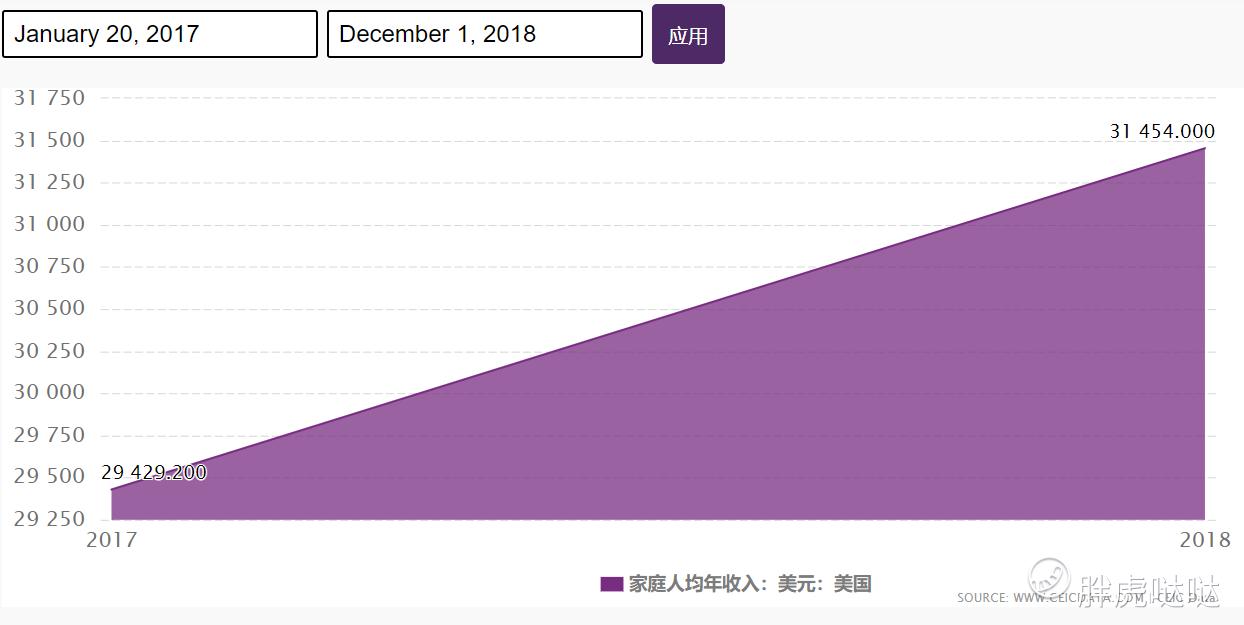Screen dimensions: 1244x625
Task: Click the 31 250 y-axis label
Action: 49,182
